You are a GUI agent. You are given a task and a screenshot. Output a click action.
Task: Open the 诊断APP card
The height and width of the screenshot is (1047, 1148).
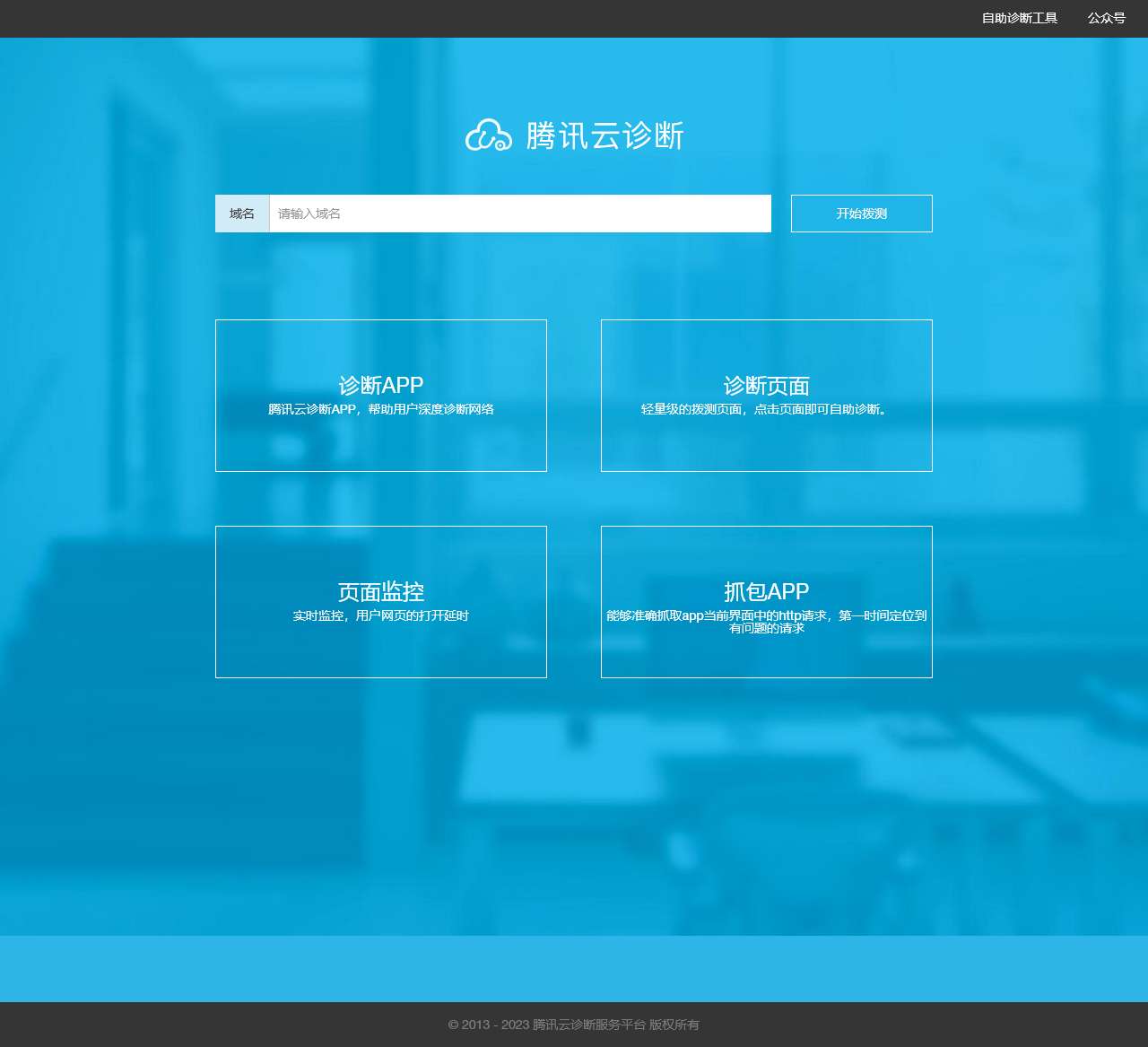click(381, 396)
